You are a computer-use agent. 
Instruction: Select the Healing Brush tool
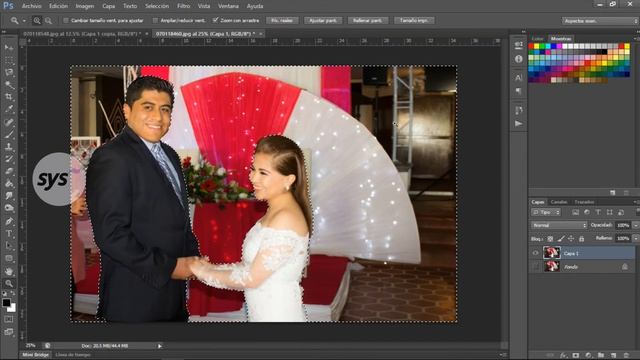click(x=9, y=122)
